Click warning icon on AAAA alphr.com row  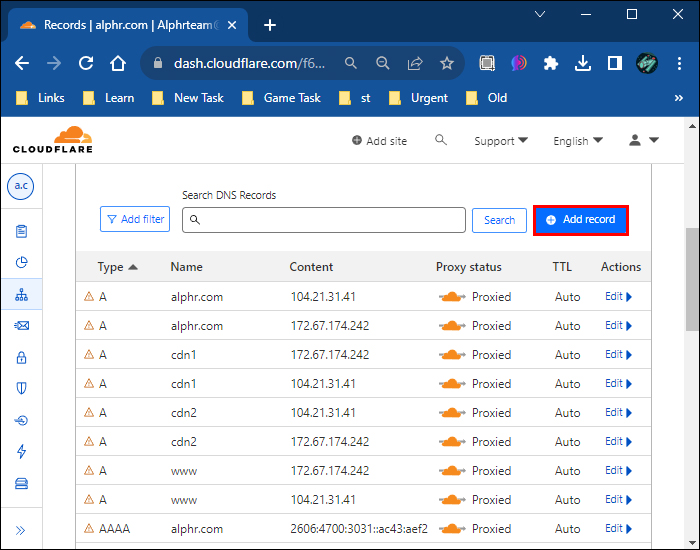pos(89,528)
